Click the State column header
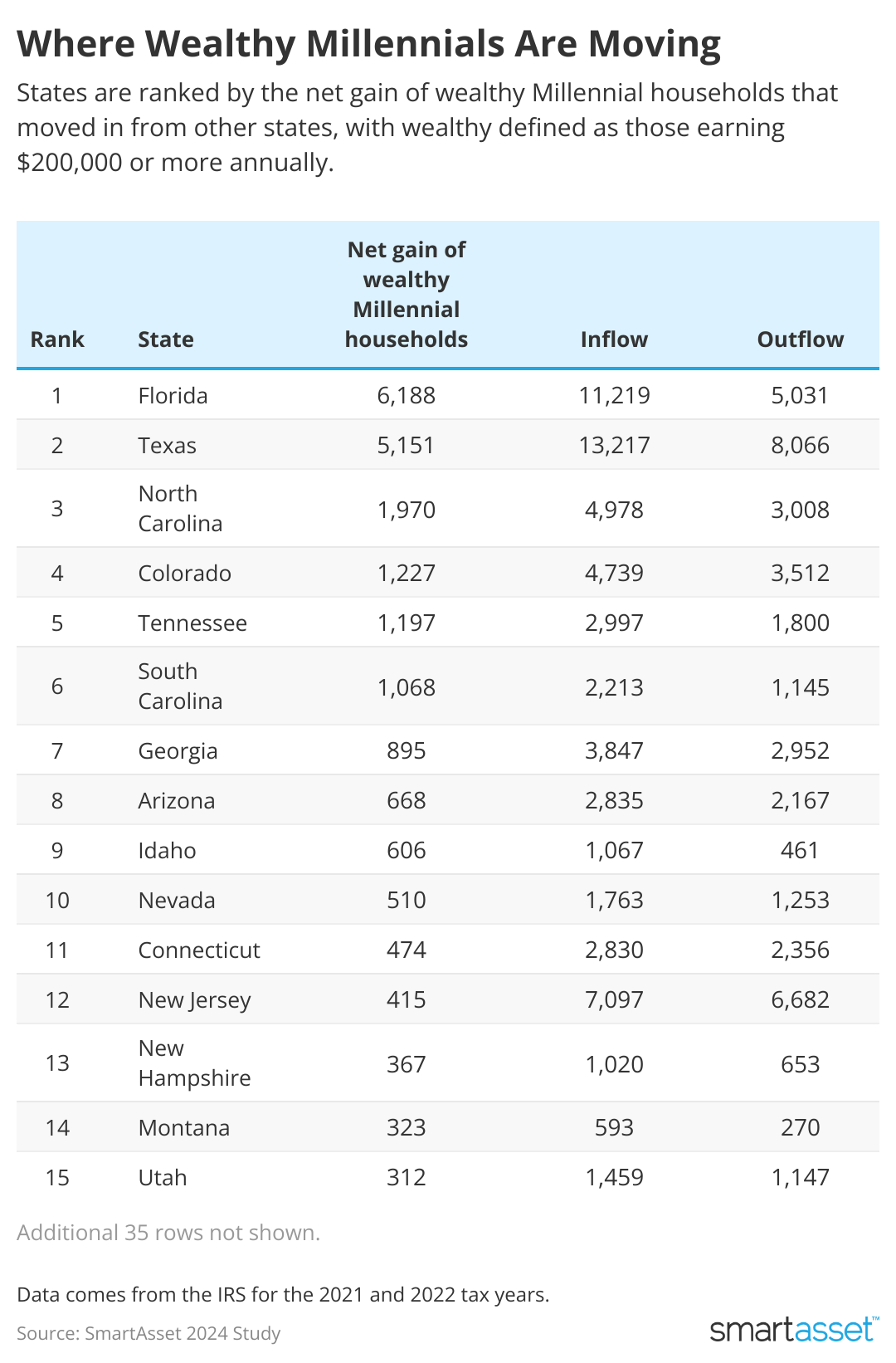Viewport: 896px width, 1363px height. (x=166, y=340)
